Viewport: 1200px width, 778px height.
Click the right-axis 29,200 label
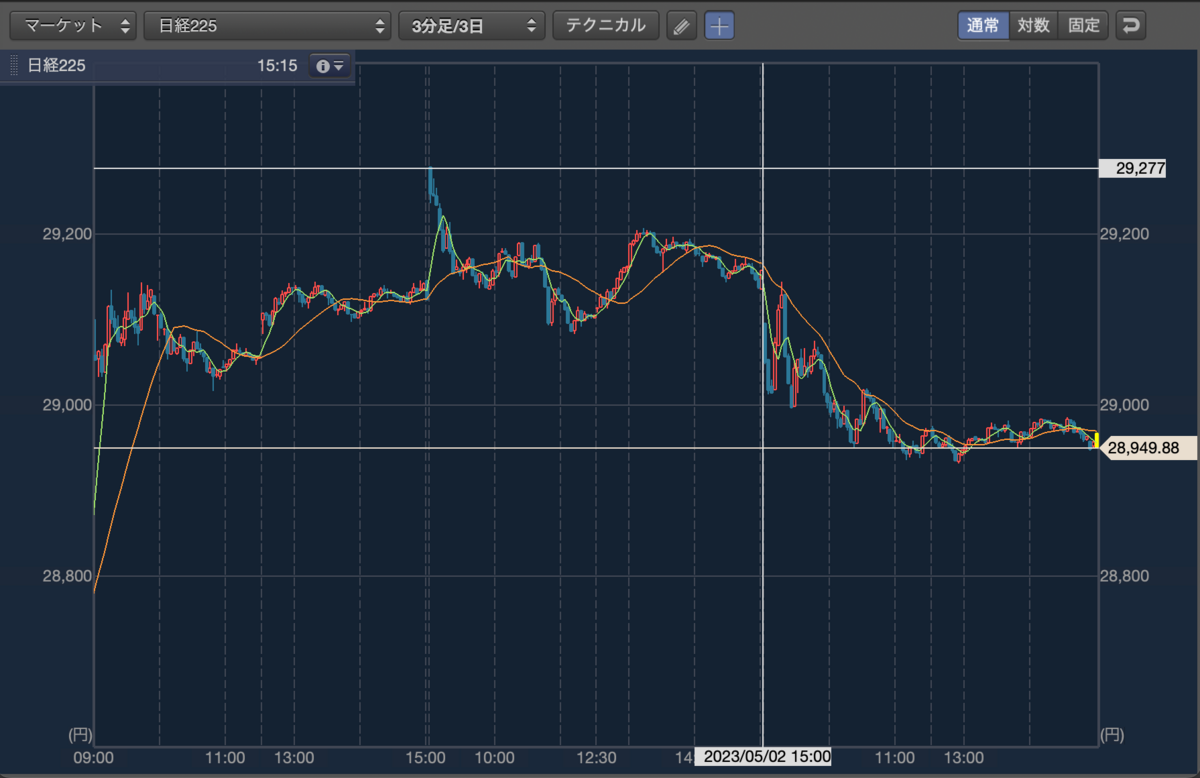click(x=1123, y=234)
